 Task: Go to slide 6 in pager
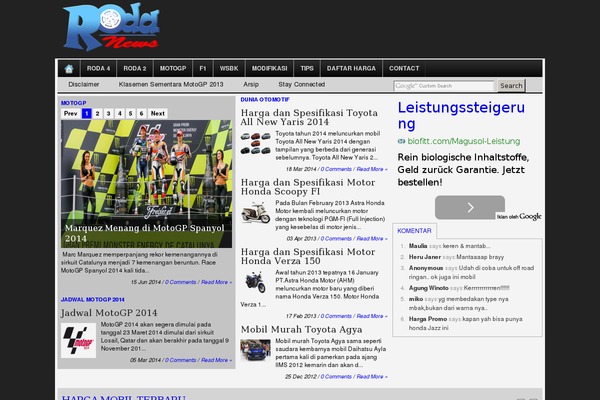142,113
